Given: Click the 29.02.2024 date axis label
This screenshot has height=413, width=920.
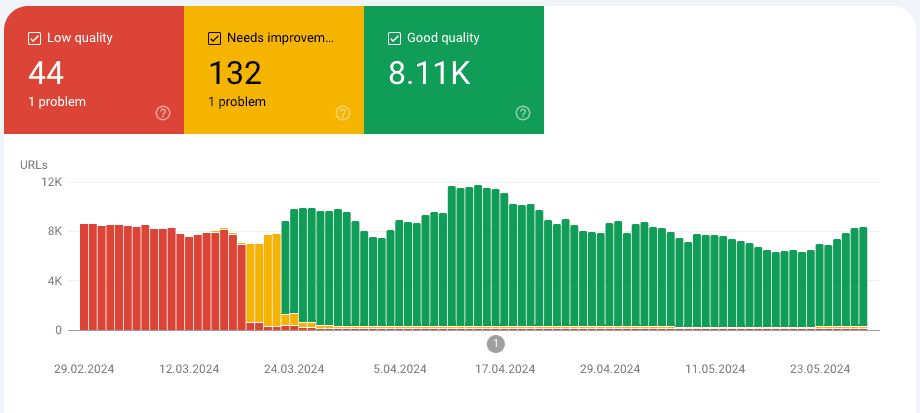Looking at the screenshot, I should point(84,369).
